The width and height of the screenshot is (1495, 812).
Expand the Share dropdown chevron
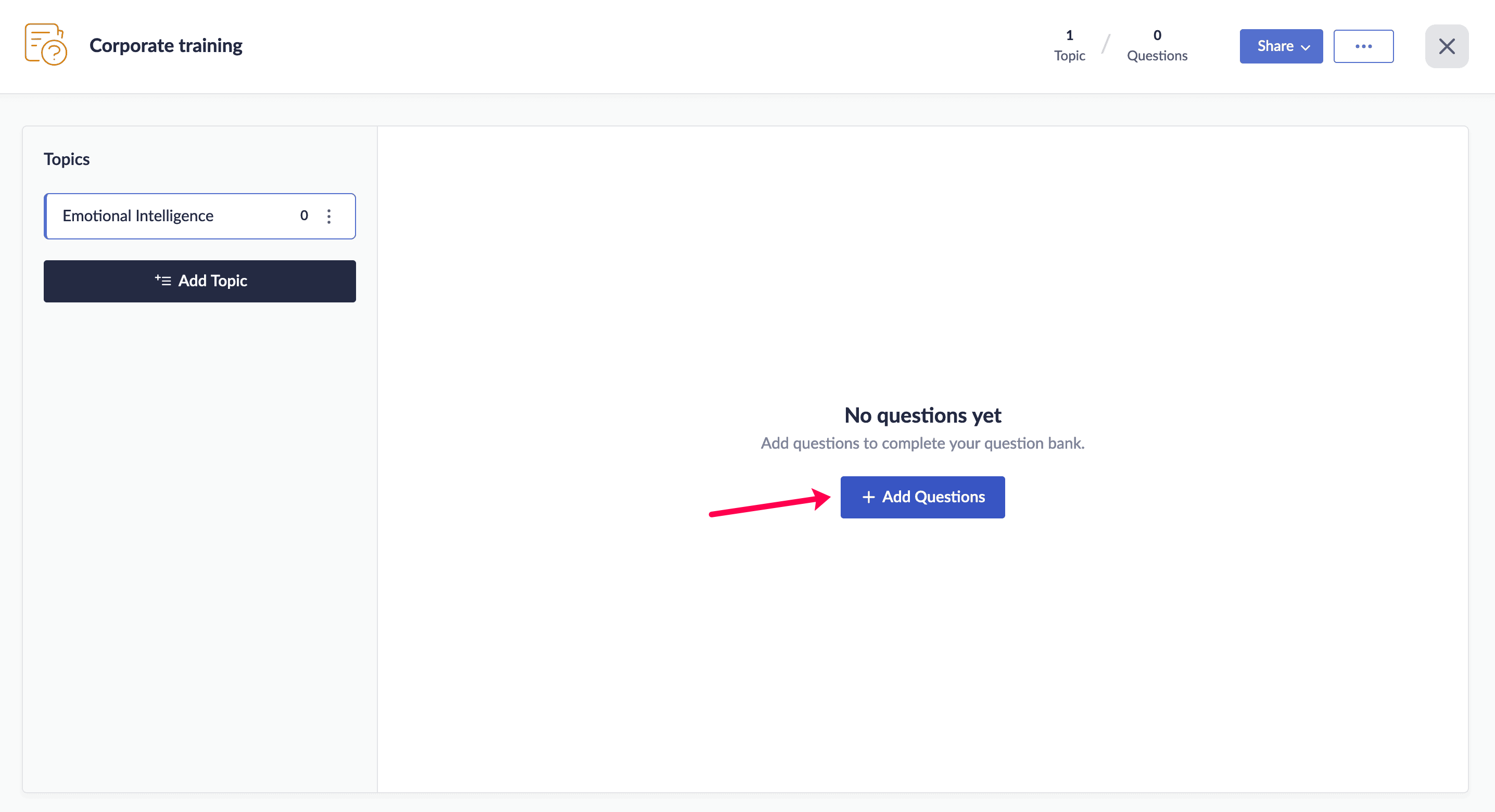point(1306,47)
